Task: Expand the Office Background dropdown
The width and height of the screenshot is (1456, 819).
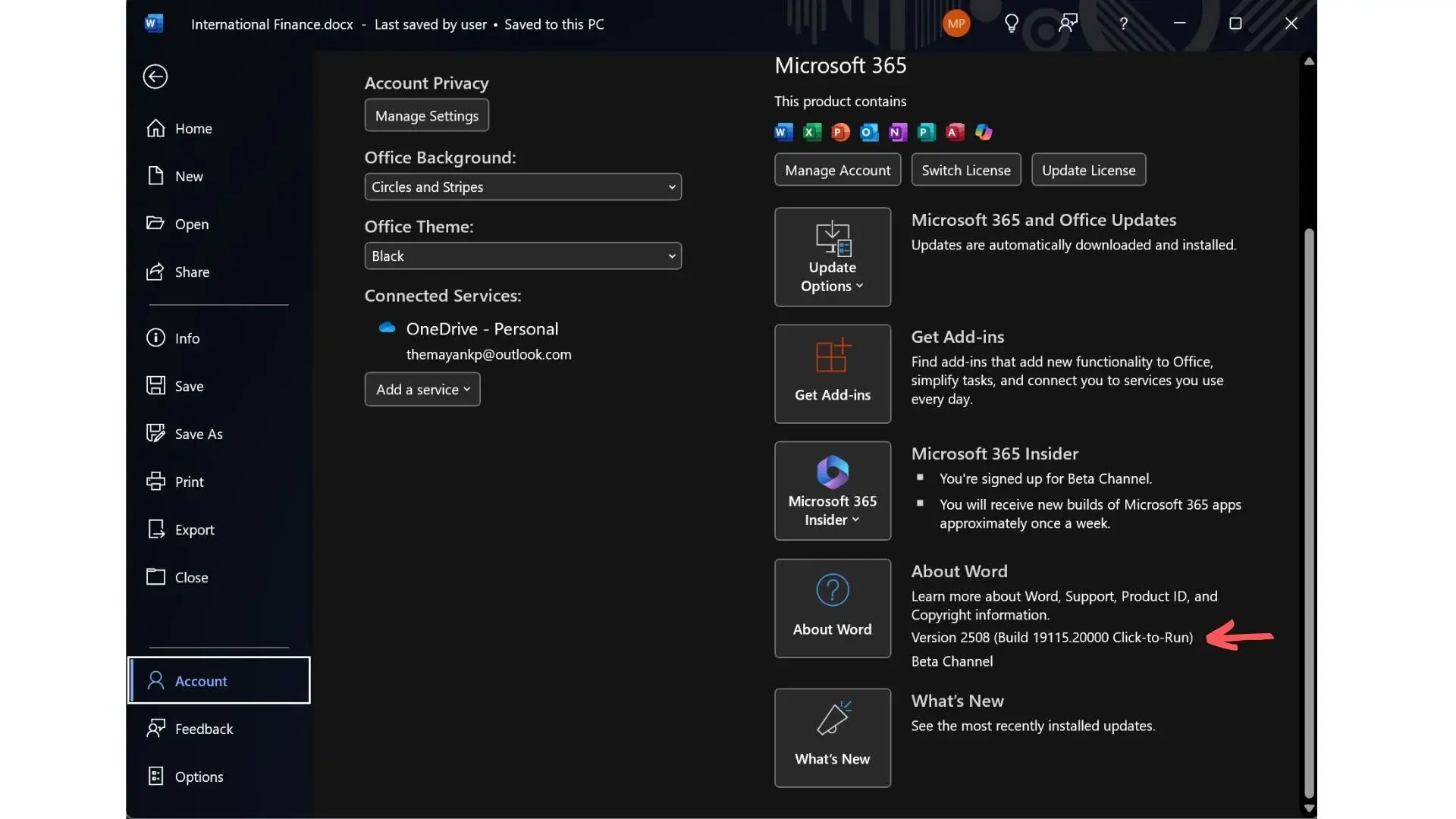Action: (522, 187)
